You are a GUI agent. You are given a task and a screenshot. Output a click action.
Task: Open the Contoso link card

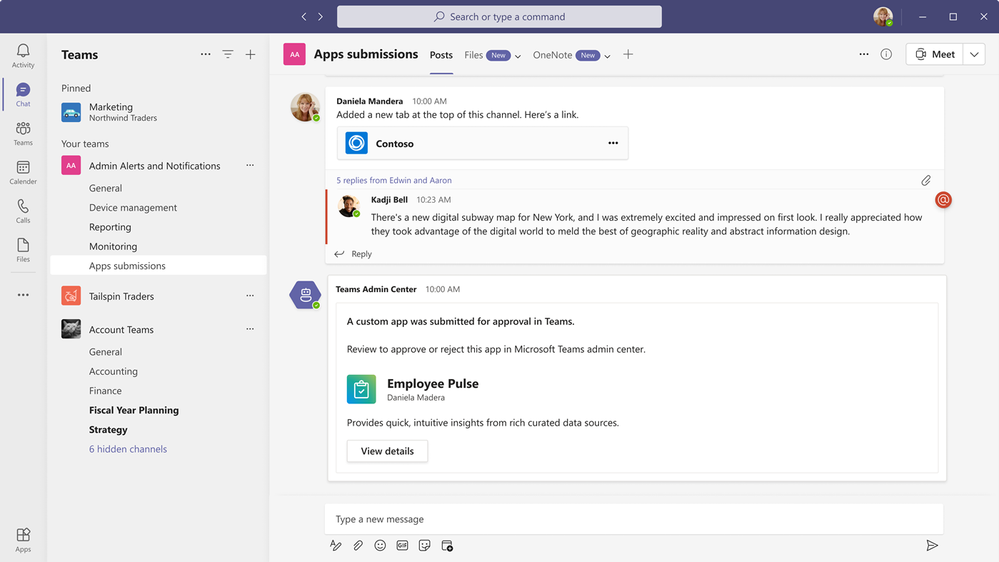[482, 143]
